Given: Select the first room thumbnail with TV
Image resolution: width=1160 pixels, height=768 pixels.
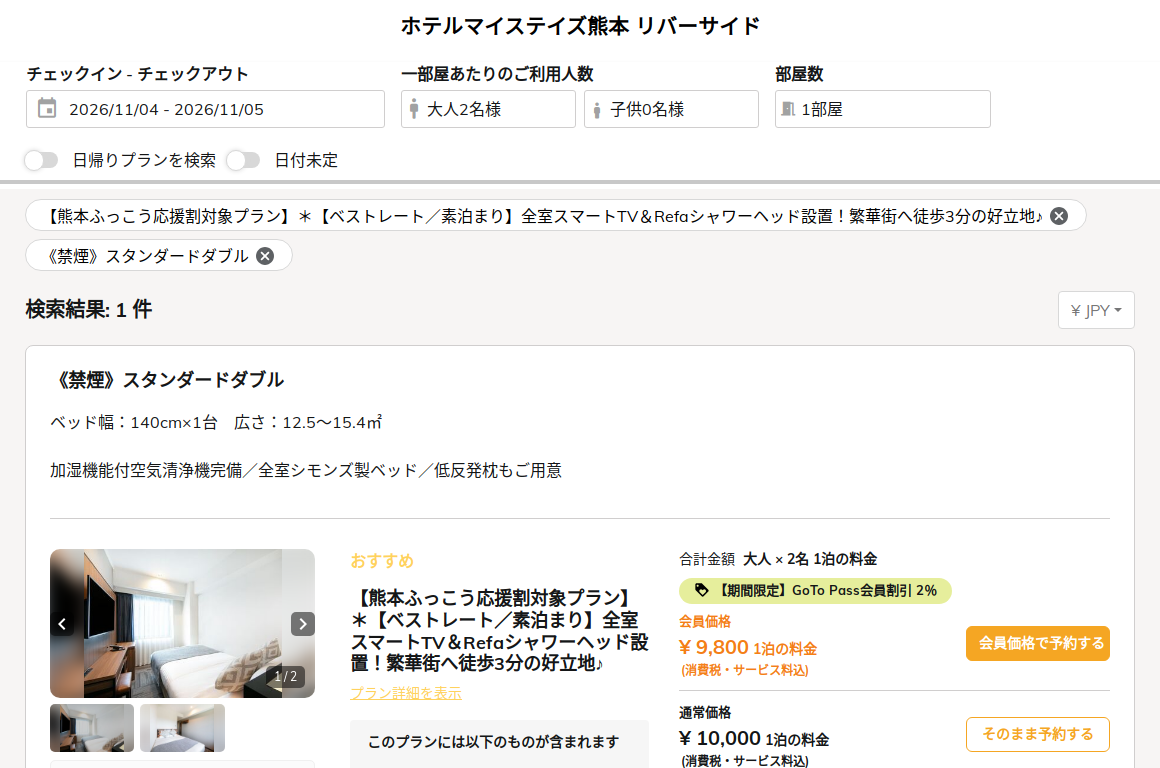Looking at the screenshot, I should (92, 728).
